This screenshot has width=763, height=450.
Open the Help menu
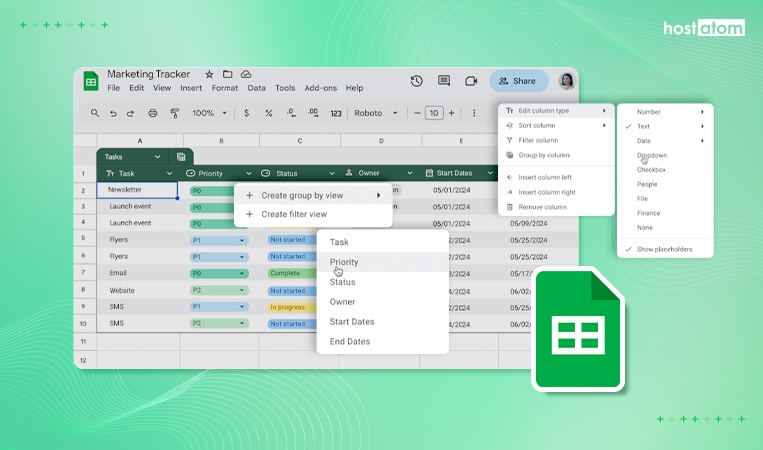(x=354, y=88)
